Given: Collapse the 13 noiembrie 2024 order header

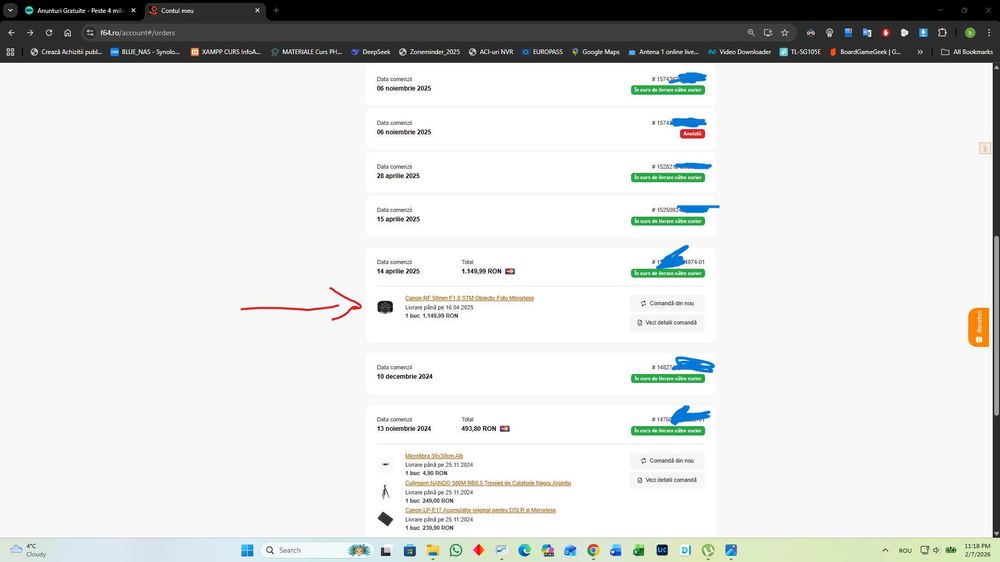Looking at the screenshot, I should [540, 424].
